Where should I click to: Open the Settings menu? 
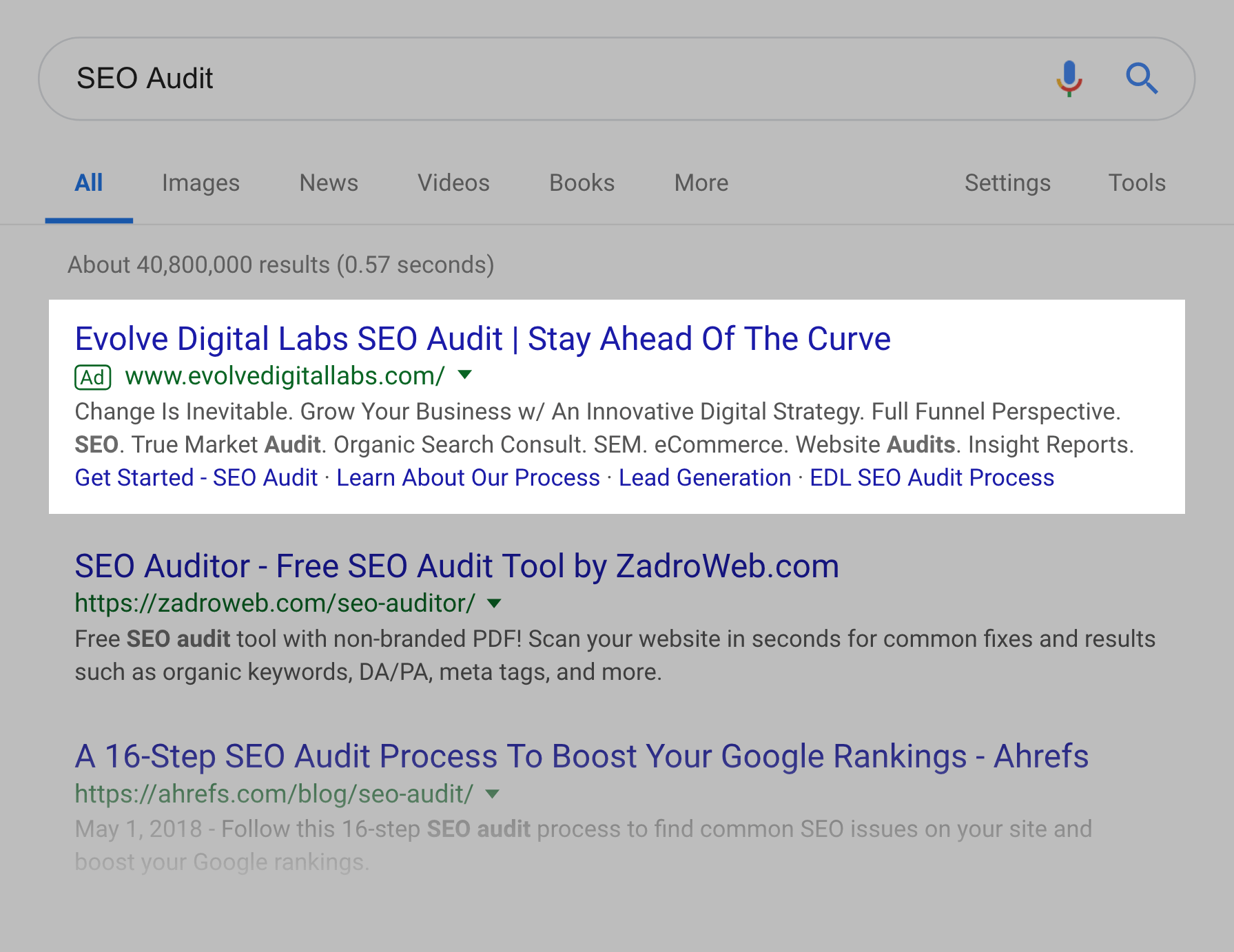coord(1007,183)
